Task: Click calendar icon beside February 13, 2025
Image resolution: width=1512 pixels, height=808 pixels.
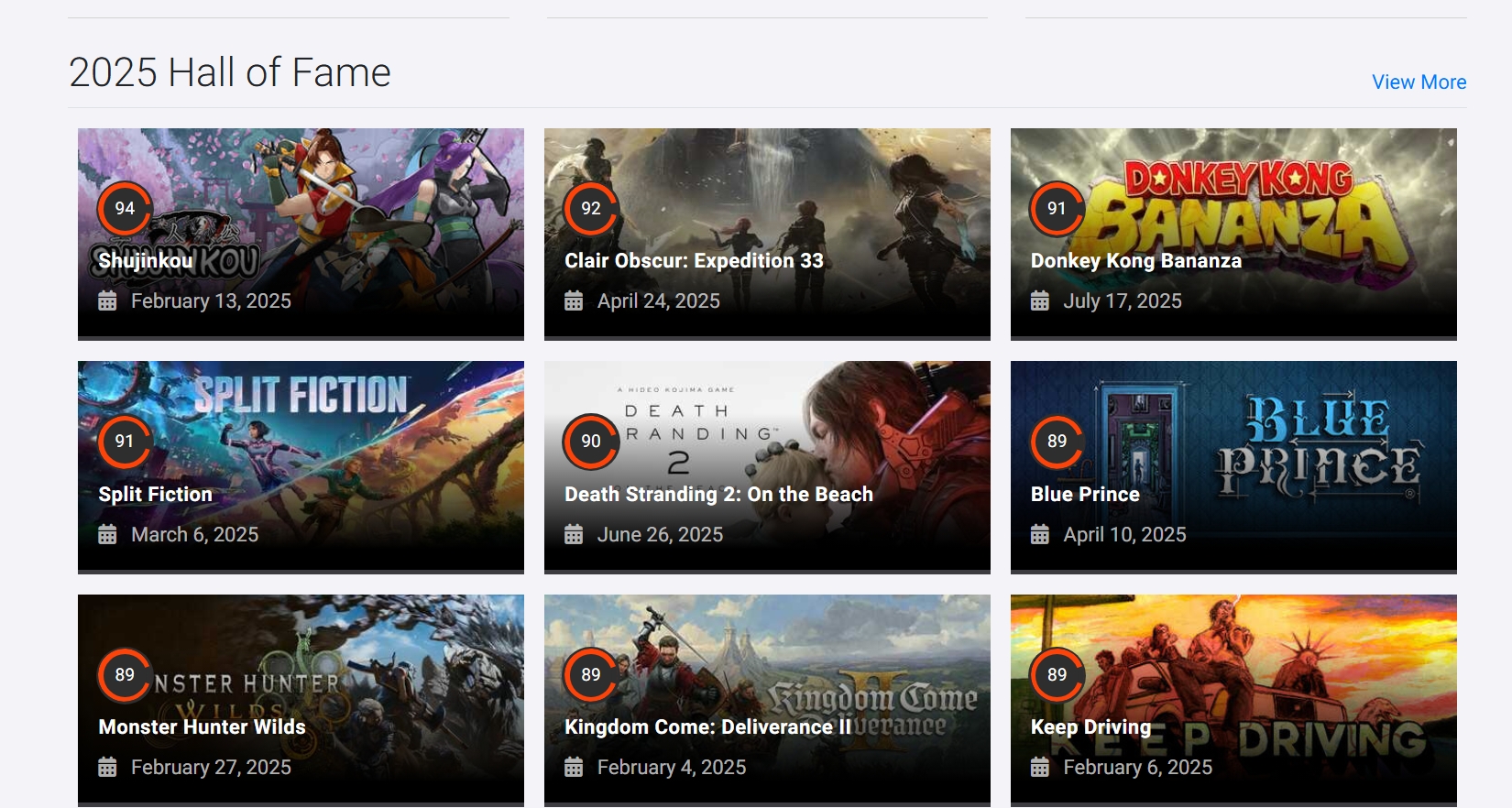Action: click(x=107, y=301)
